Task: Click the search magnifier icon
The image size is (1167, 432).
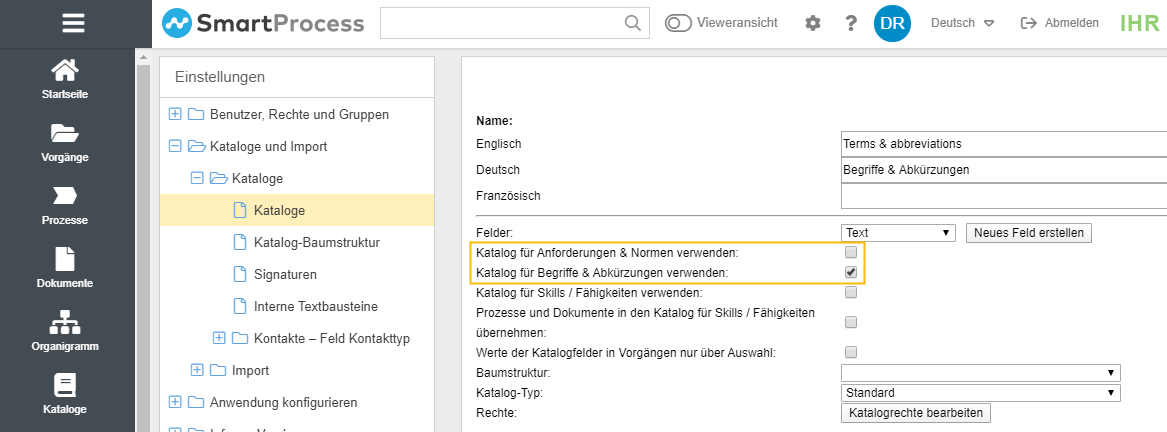Action: (633, 23)
